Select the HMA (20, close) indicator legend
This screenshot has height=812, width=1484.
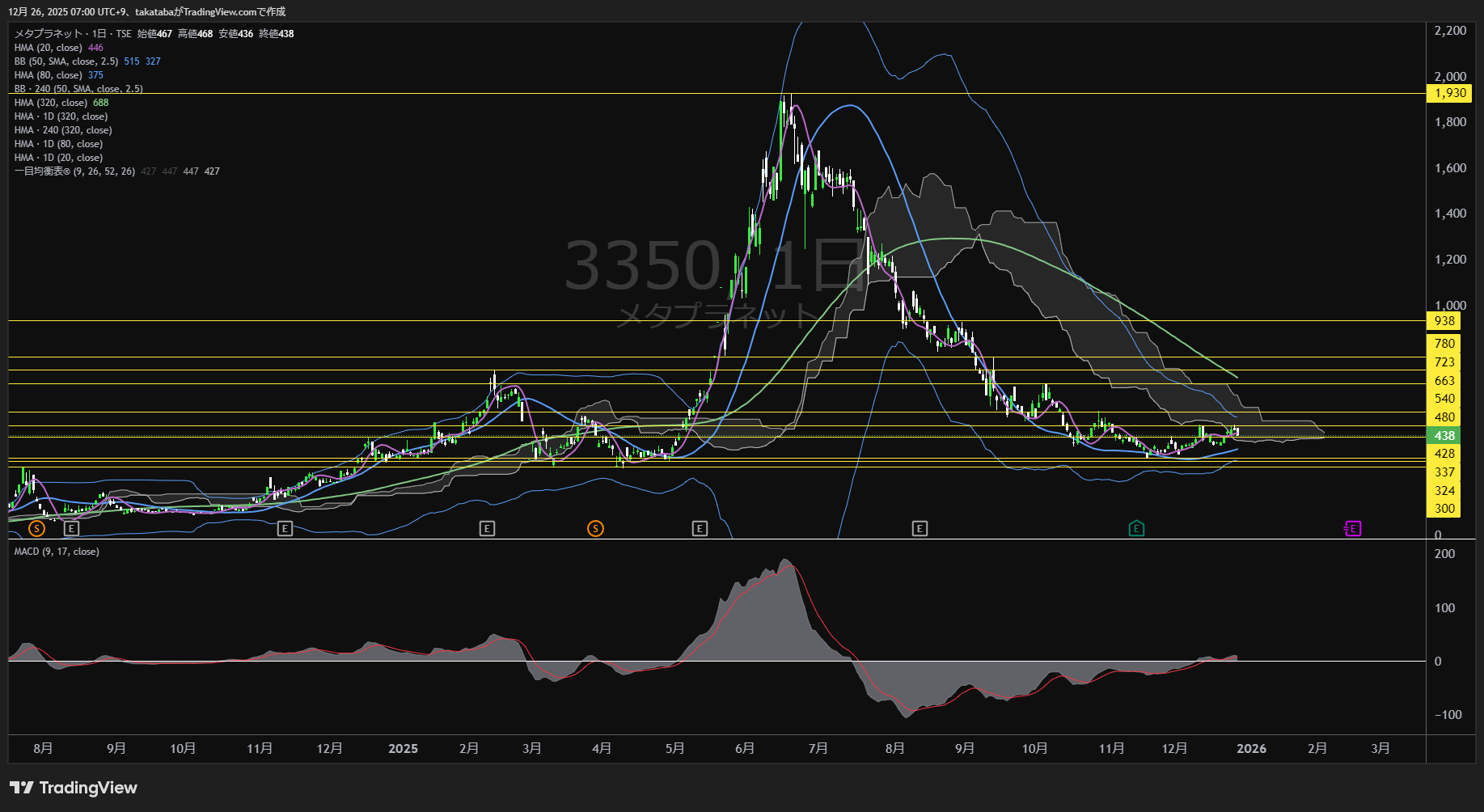tap(49, 48)
